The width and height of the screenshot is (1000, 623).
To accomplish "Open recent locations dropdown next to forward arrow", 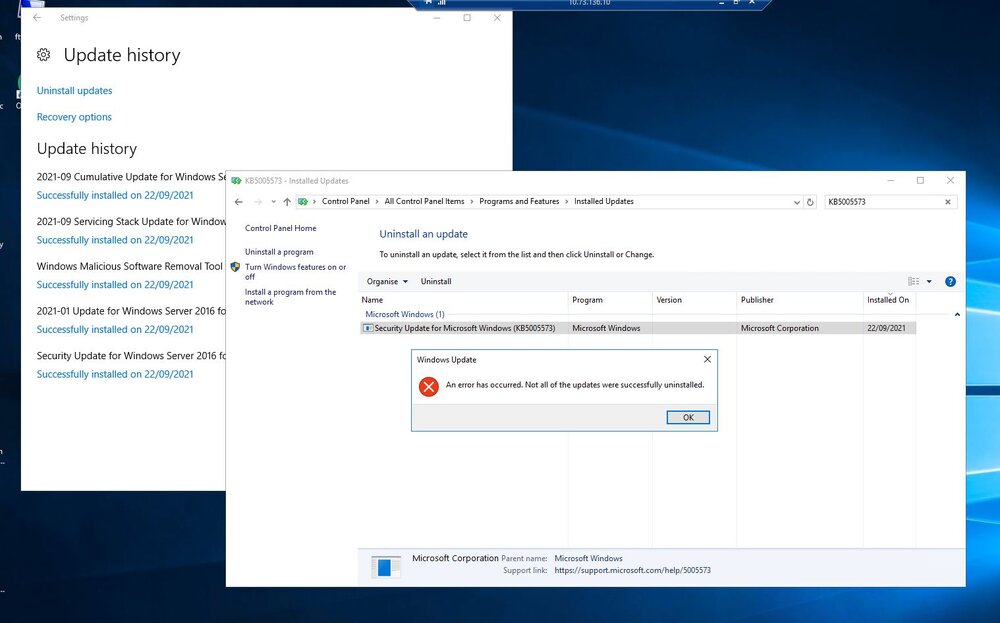I will 273,202.
